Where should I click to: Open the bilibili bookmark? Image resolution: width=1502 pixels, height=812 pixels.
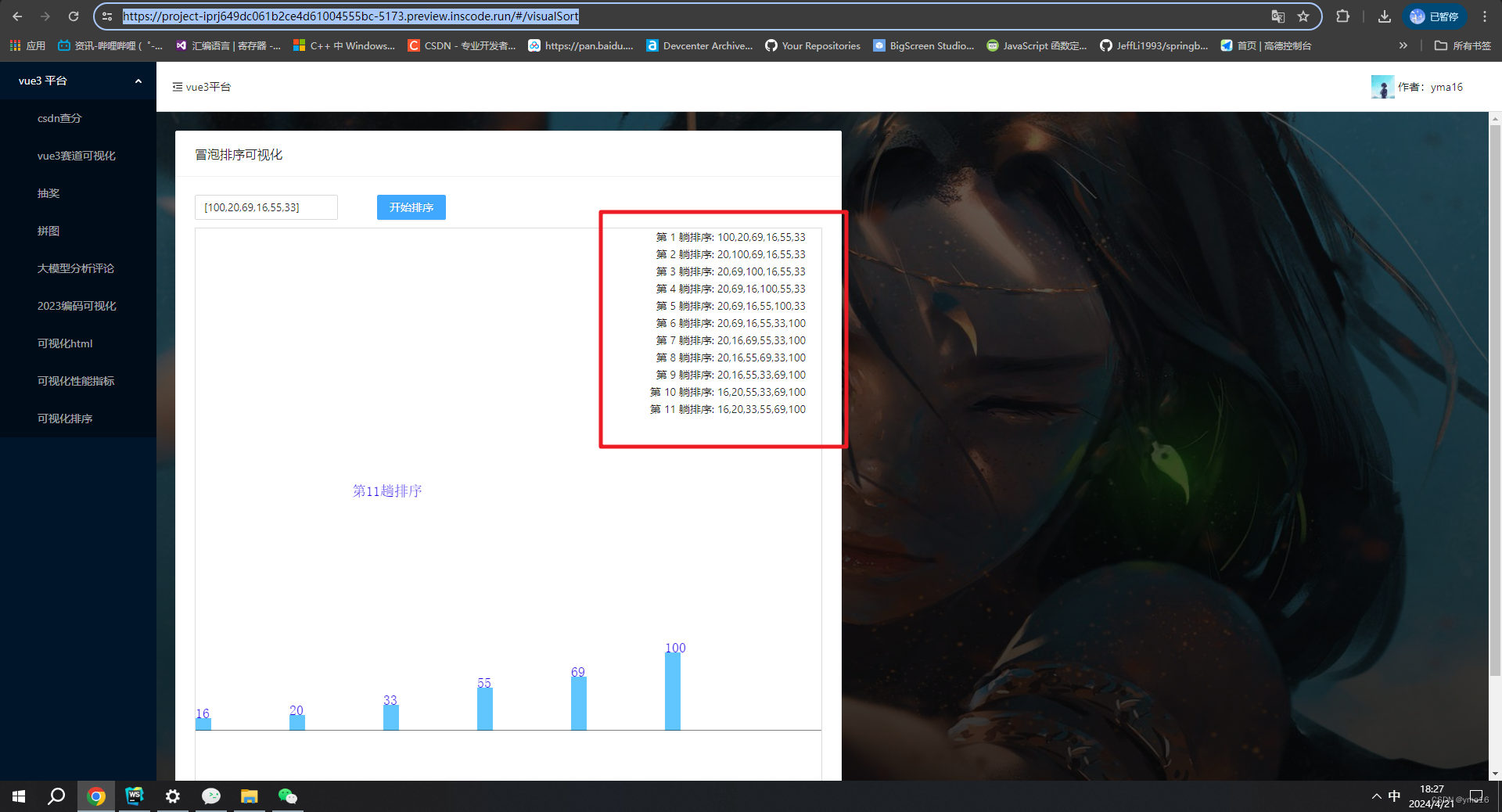110,46
